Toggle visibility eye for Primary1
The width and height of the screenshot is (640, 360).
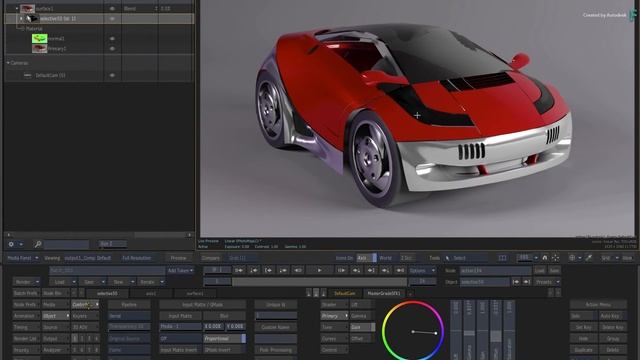(x=112, y=49)
